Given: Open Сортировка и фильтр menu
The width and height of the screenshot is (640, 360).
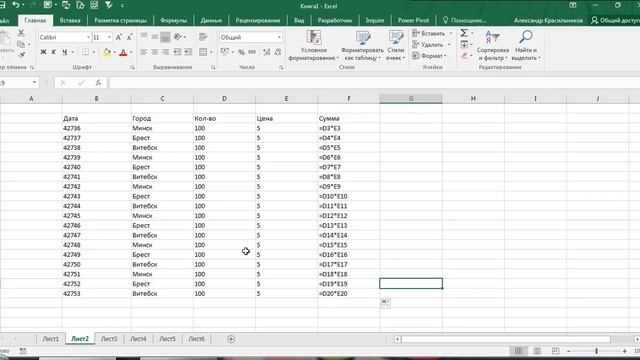Looking at the screenshot, I should tap(493, 45).
